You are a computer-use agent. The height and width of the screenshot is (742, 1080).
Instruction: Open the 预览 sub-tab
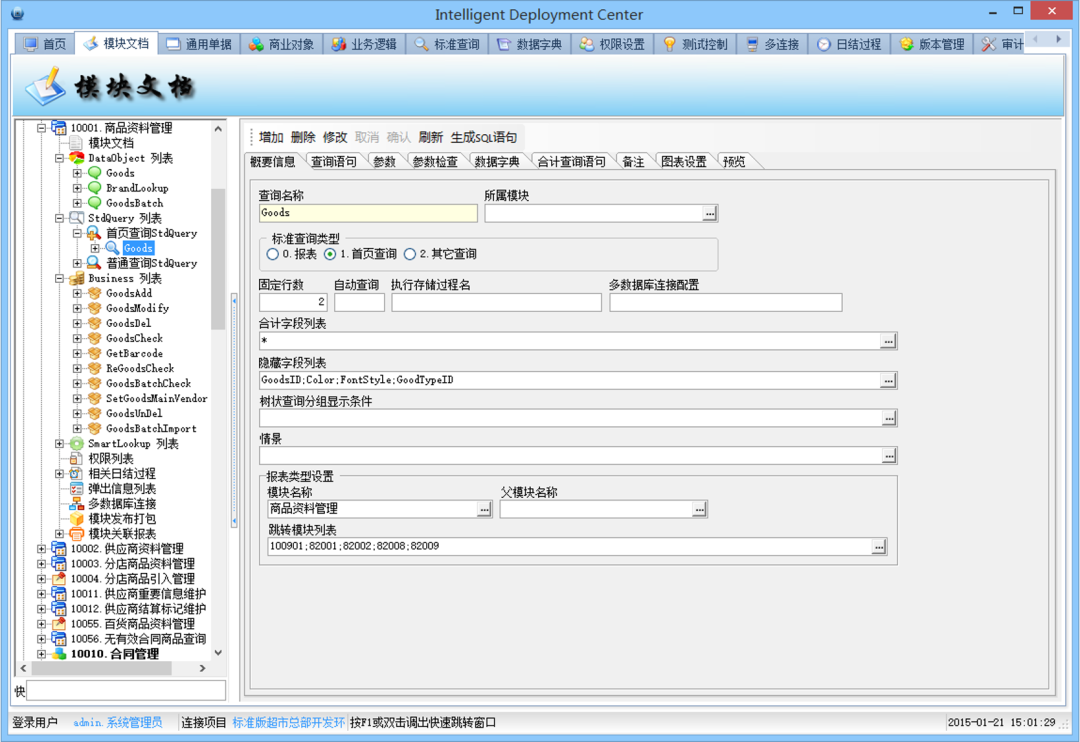(734, 162)
